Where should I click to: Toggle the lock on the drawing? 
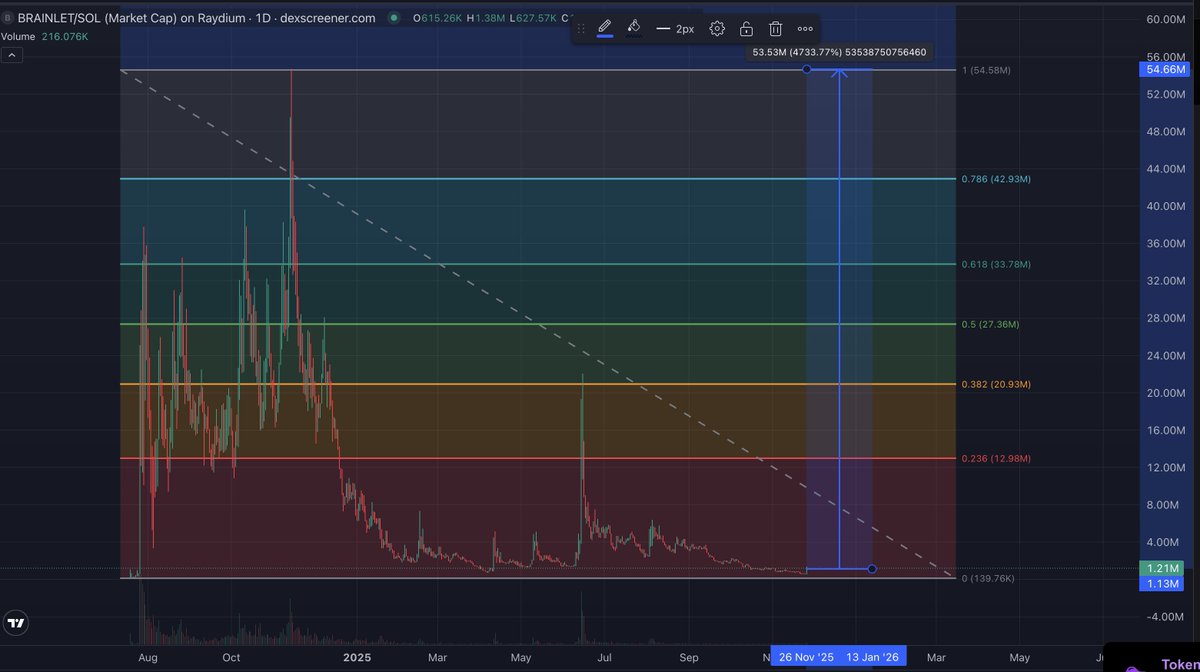click(x=746, y=29)
